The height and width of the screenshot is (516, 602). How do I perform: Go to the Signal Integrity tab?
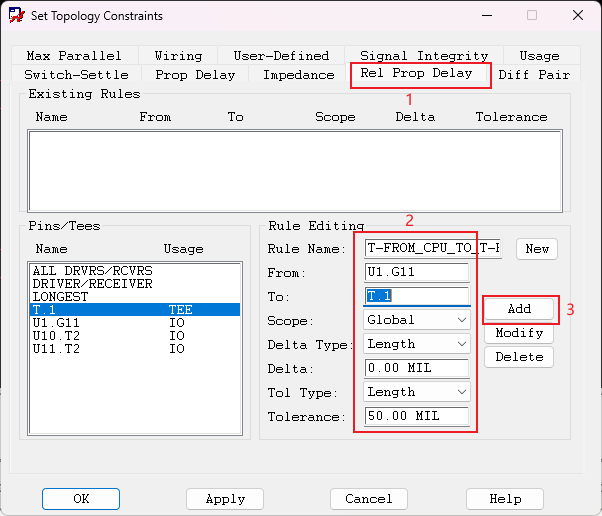coord(424,56)
